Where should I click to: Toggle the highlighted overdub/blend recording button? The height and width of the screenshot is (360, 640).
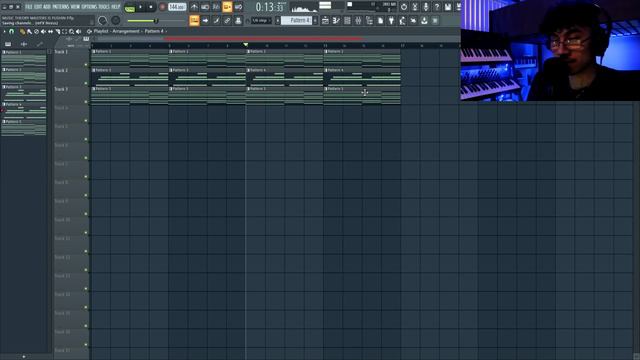[x=227, y=7]
